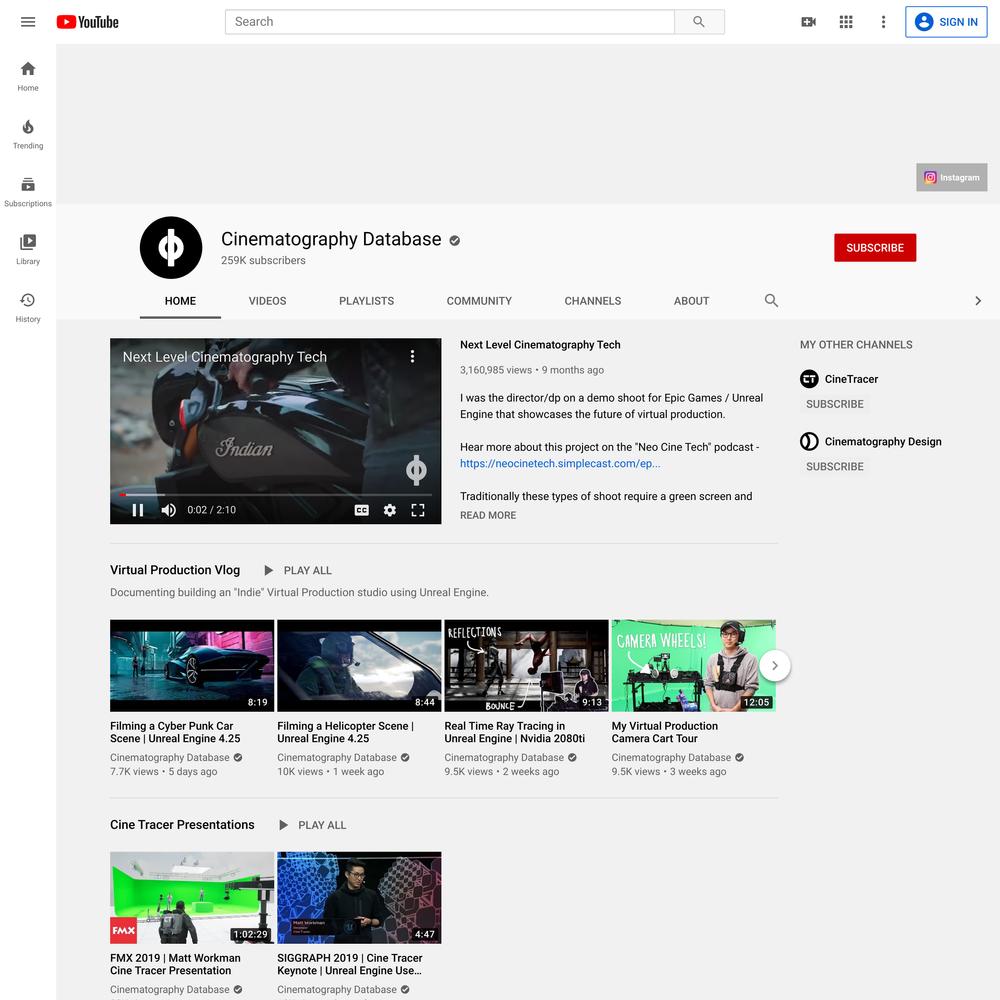The image size is (1000, 1000).
Task: Subscribe to the Cinematography Design channel
Action: [835, 467]
